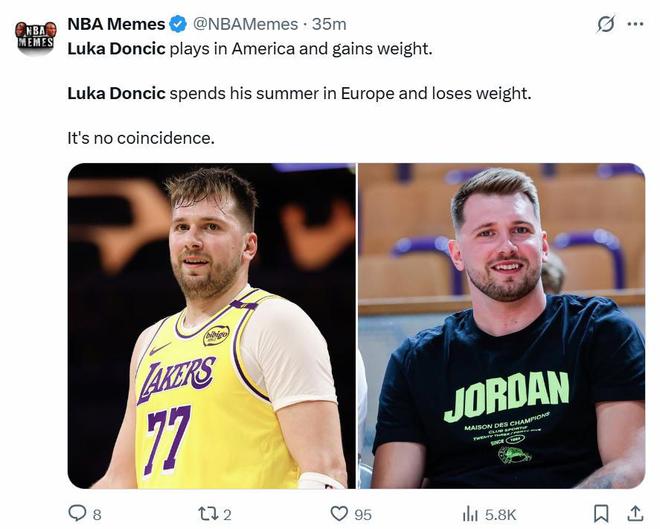Open the three-dot more options menu
The width and height of the screenshot is (660, 529).
point(635,24)
